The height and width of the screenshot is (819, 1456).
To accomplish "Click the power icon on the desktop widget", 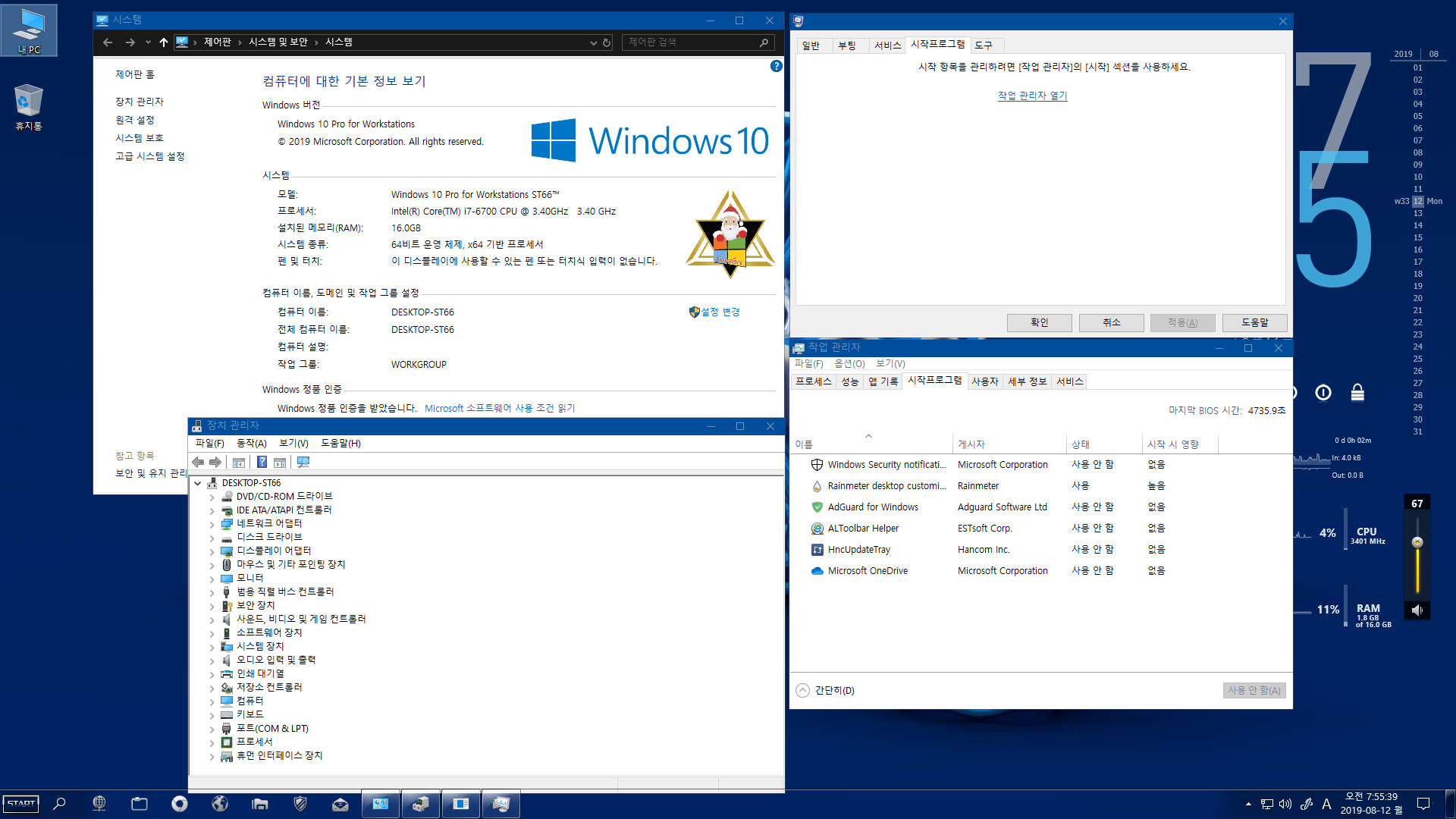I will tap(1323, 392).
